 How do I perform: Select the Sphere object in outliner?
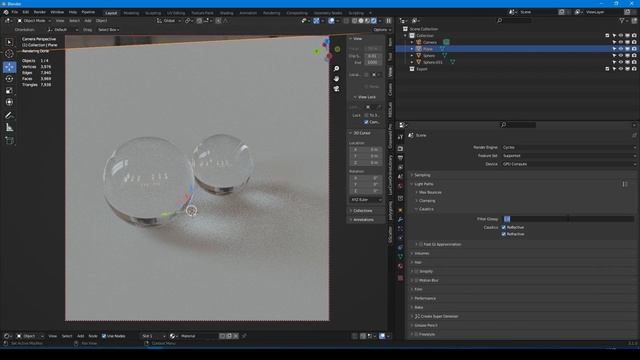tap(429, 56)
